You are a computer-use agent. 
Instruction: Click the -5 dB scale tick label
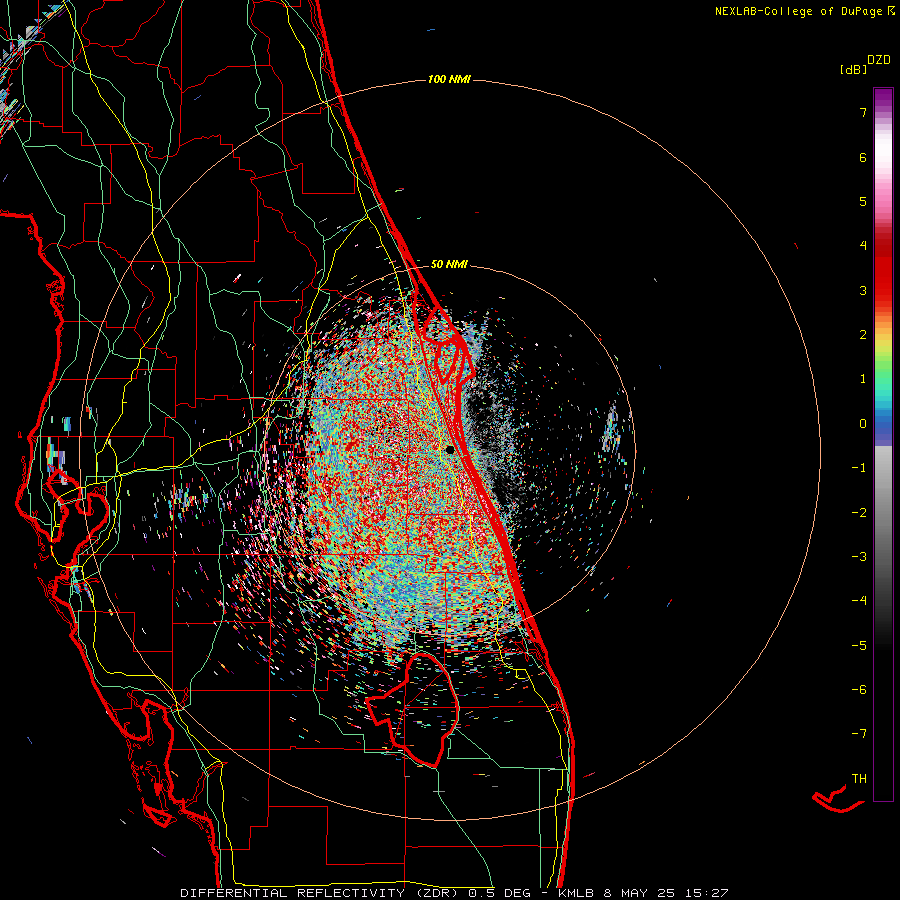tap(859, 646)
